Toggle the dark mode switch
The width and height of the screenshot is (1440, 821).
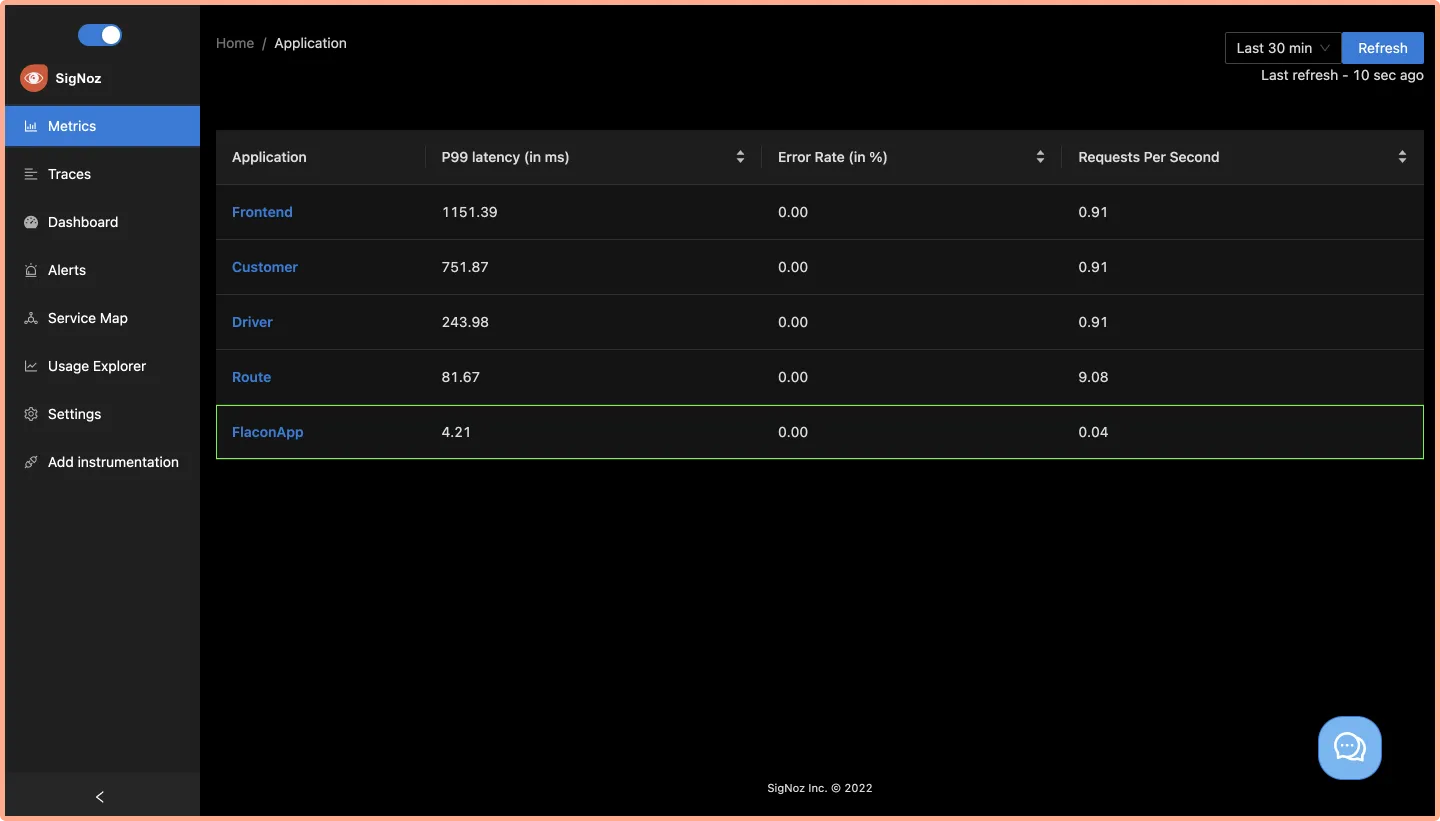pos(99,34)
